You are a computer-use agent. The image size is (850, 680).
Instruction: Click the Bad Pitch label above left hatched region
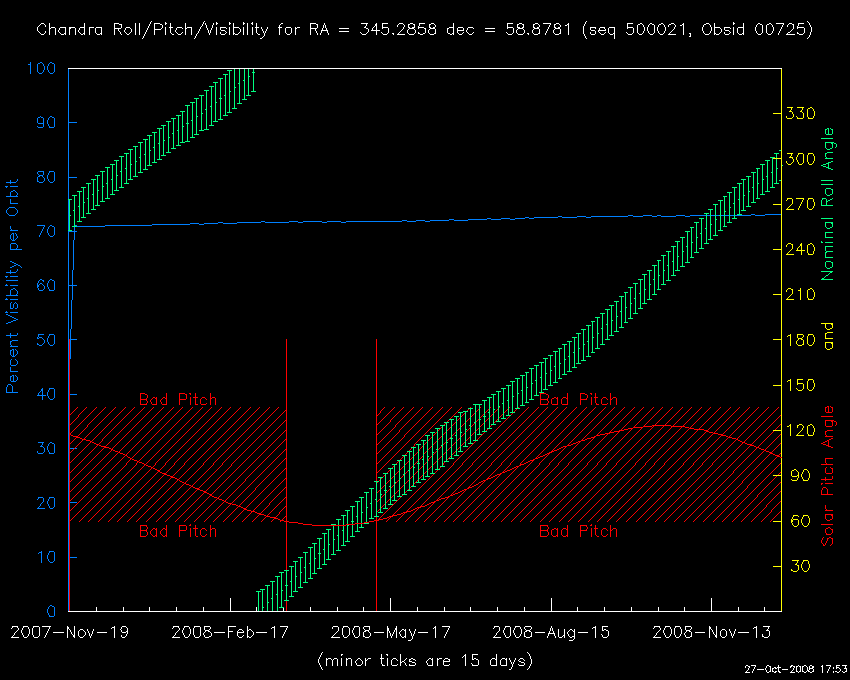(177, 399)
